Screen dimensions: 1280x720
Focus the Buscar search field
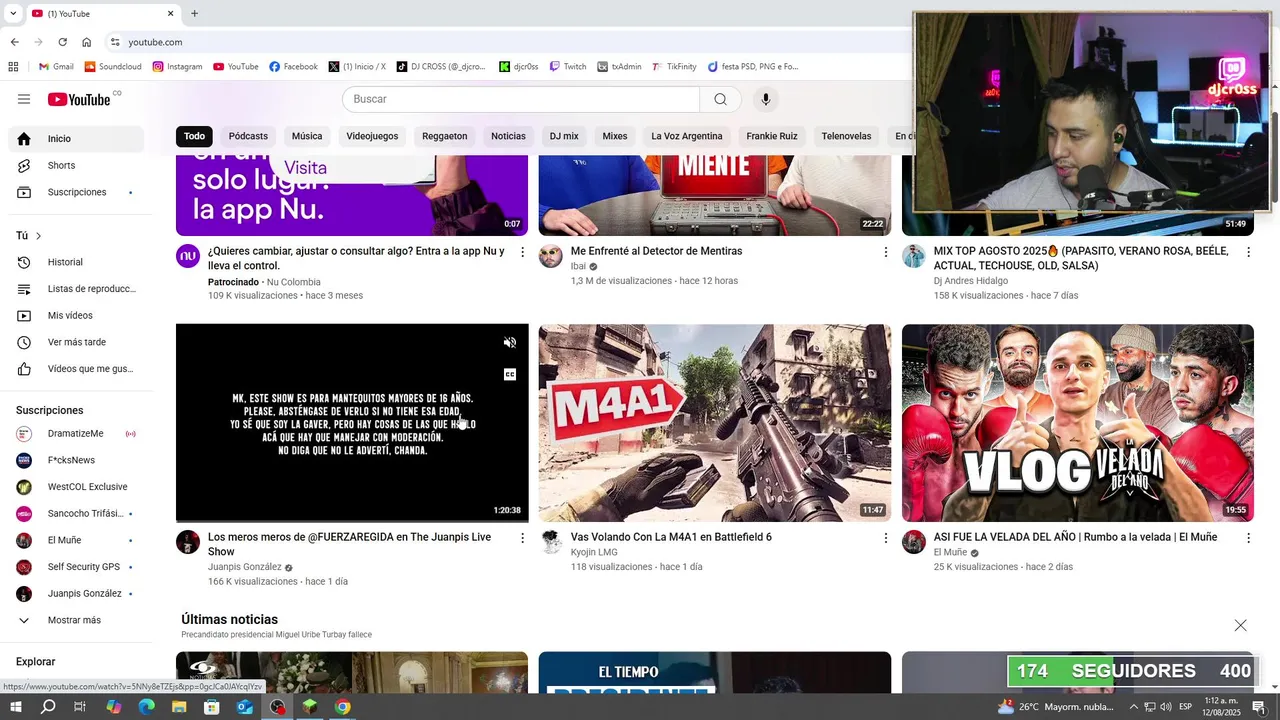(521, 99)
